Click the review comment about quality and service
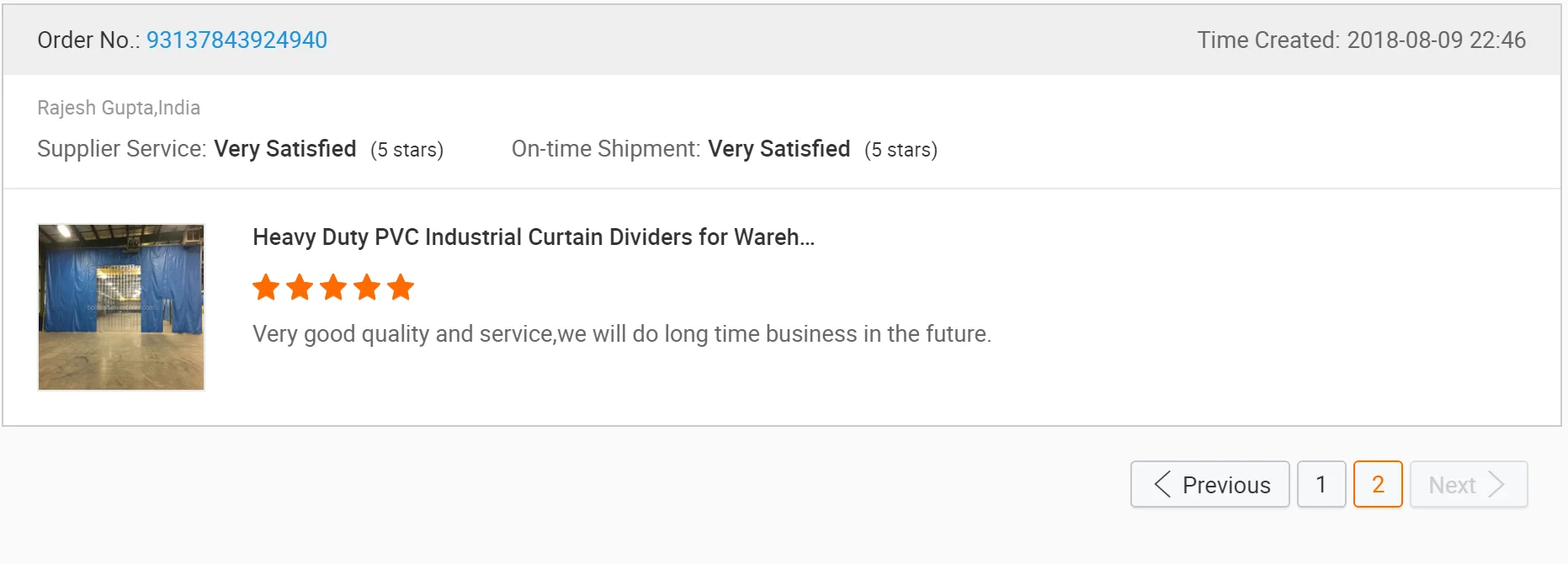Viewport: 1568px width, 564px height. pyautogui.click(x=622, y=334)
